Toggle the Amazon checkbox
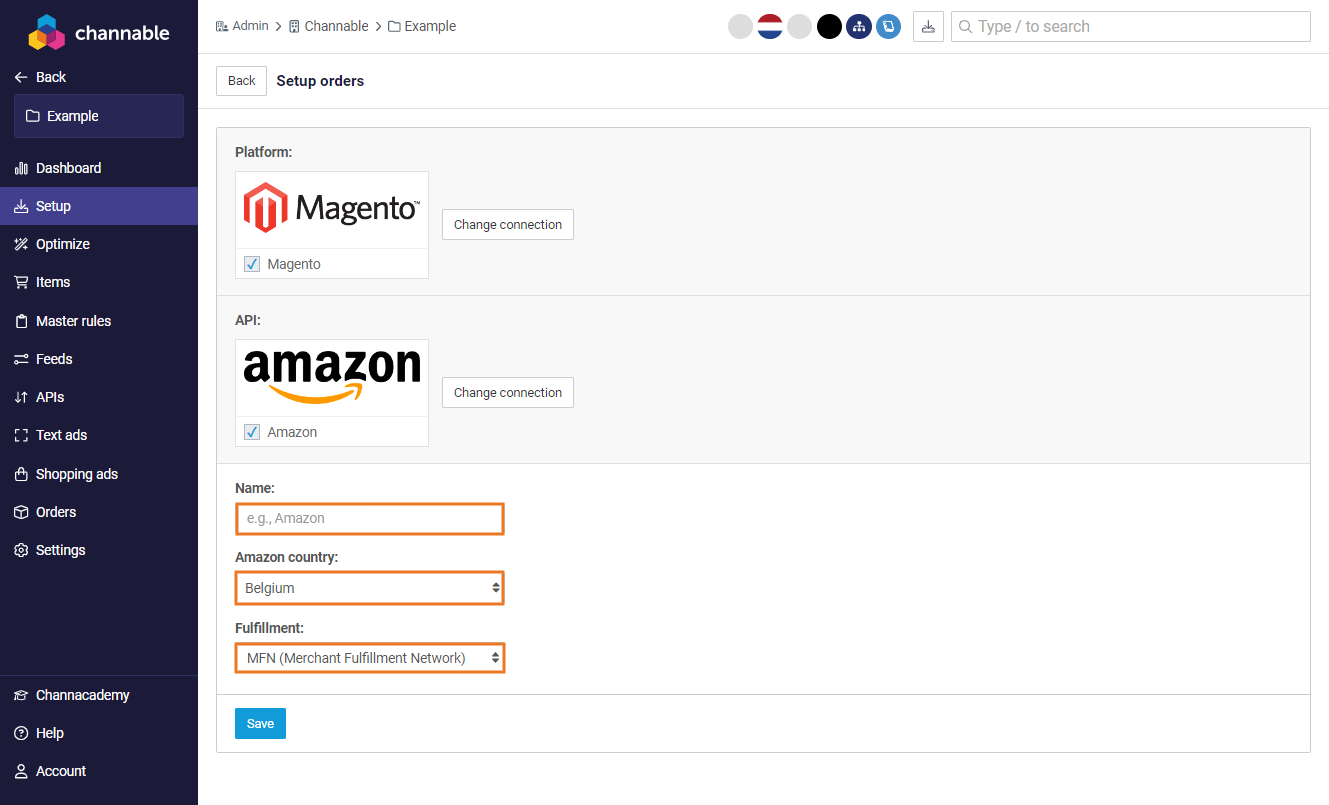This screenshot has width=1329, height=805. (252, 432)
